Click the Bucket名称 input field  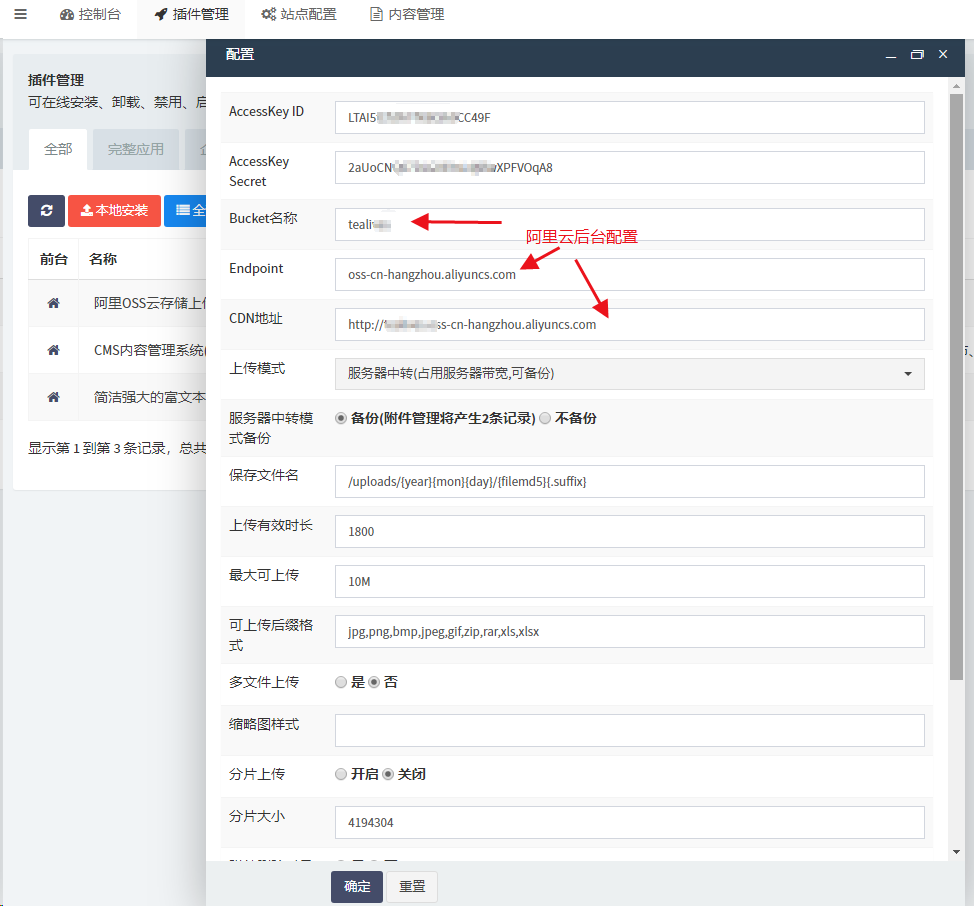(x=629, y=224)
